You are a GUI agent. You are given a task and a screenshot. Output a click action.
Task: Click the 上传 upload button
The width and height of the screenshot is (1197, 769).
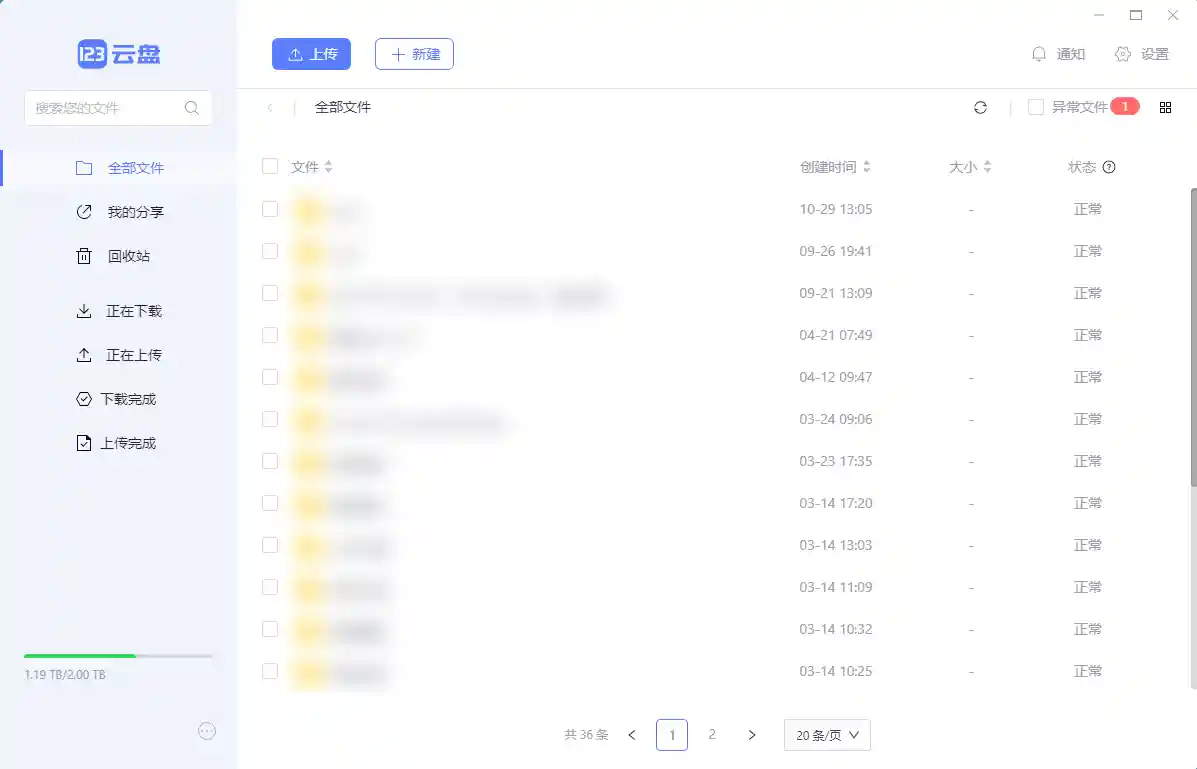(311, 54)
